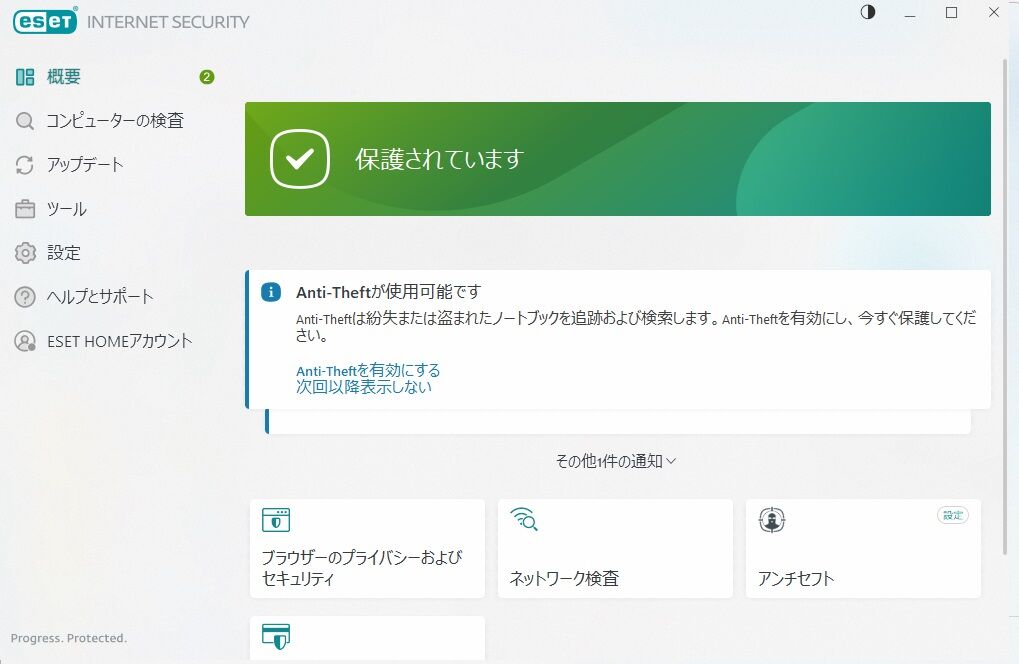
Task: Click the browser privacy shield window icon
Action: pos(276,520)
